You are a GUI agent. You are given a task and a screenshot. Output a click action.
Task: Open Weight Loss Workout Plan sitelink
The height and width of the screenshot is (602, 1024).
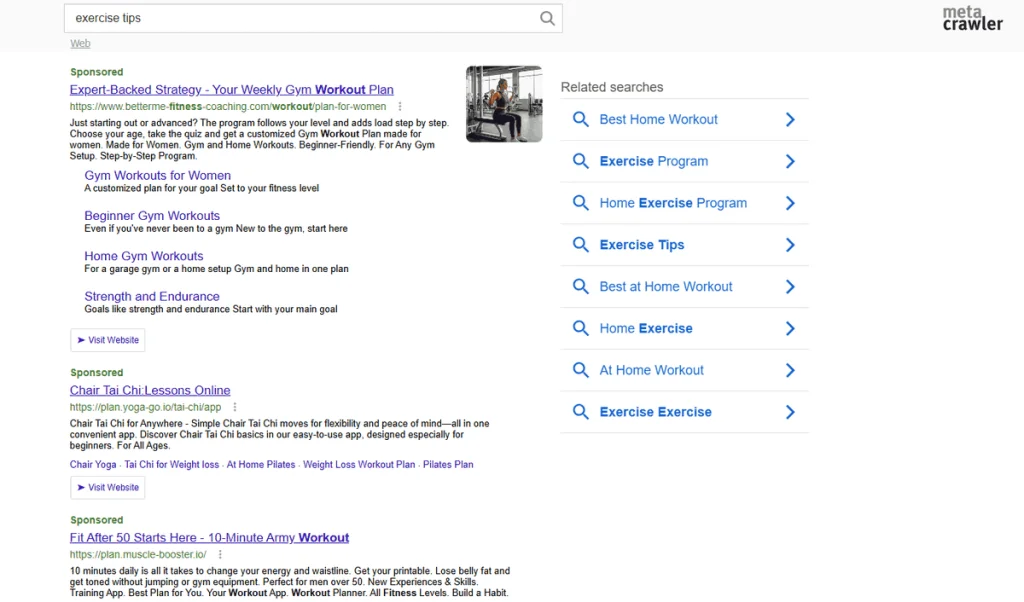(x=359, y=465)
